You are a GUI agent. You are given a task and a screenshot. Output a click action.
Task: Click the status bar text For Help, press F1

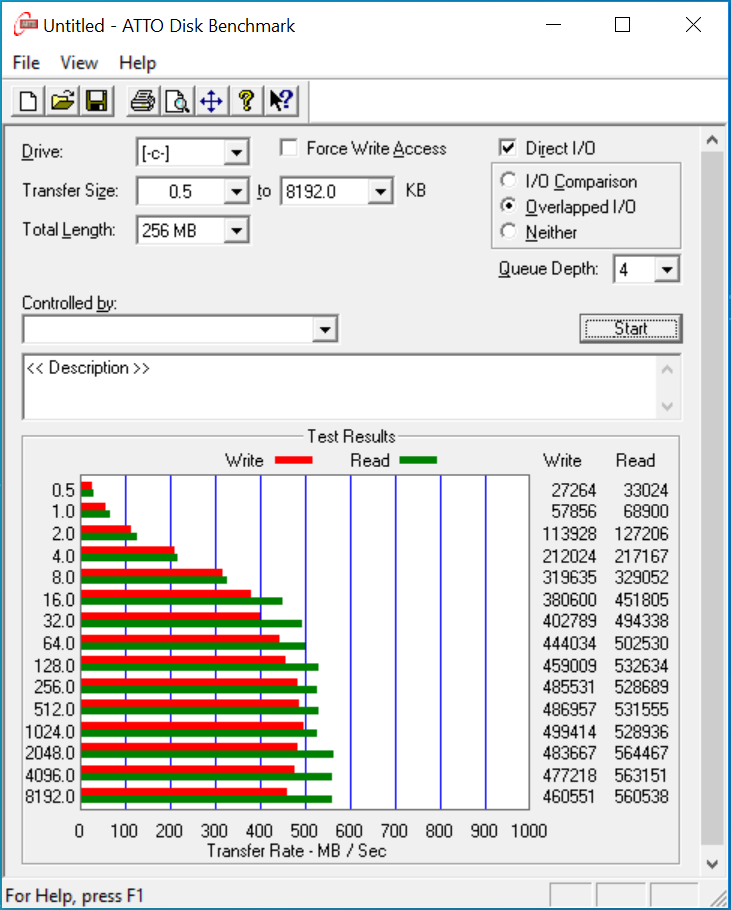point(74,895)
